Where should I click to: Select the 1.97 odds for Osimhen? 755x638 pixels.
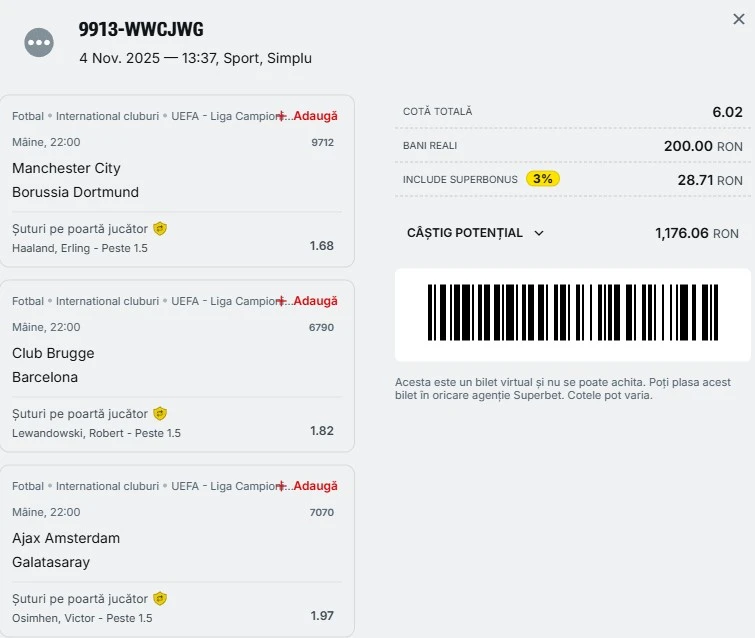coord(322,616)
